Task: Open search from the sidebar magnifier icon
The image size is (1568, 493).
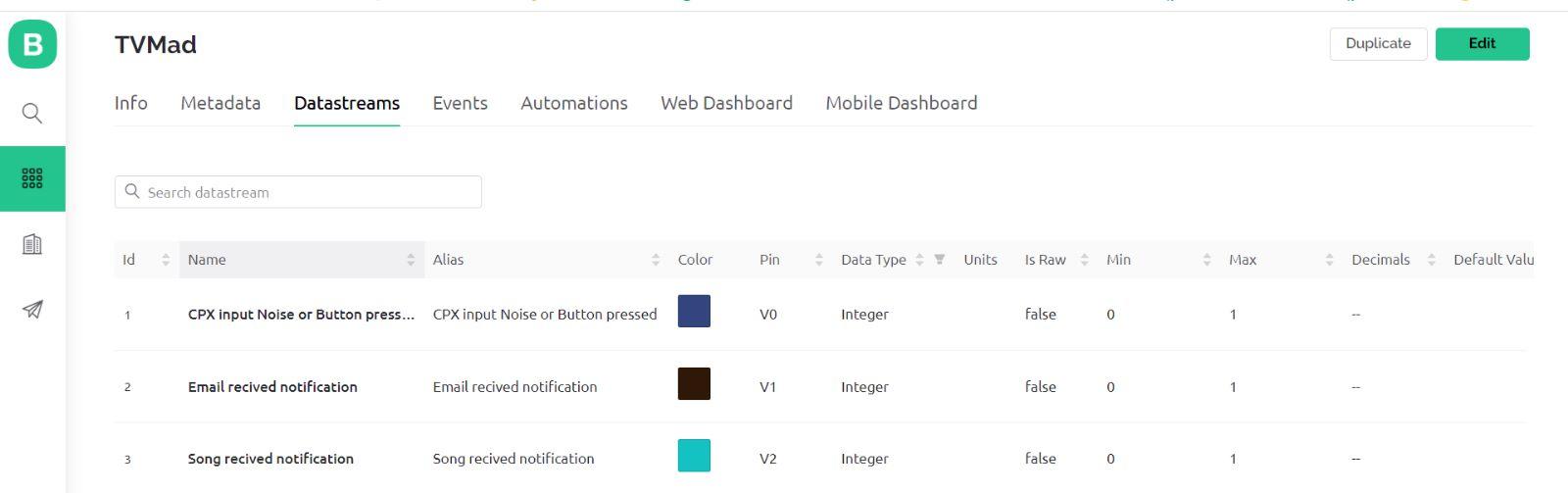Action: [x=32, y=113]
